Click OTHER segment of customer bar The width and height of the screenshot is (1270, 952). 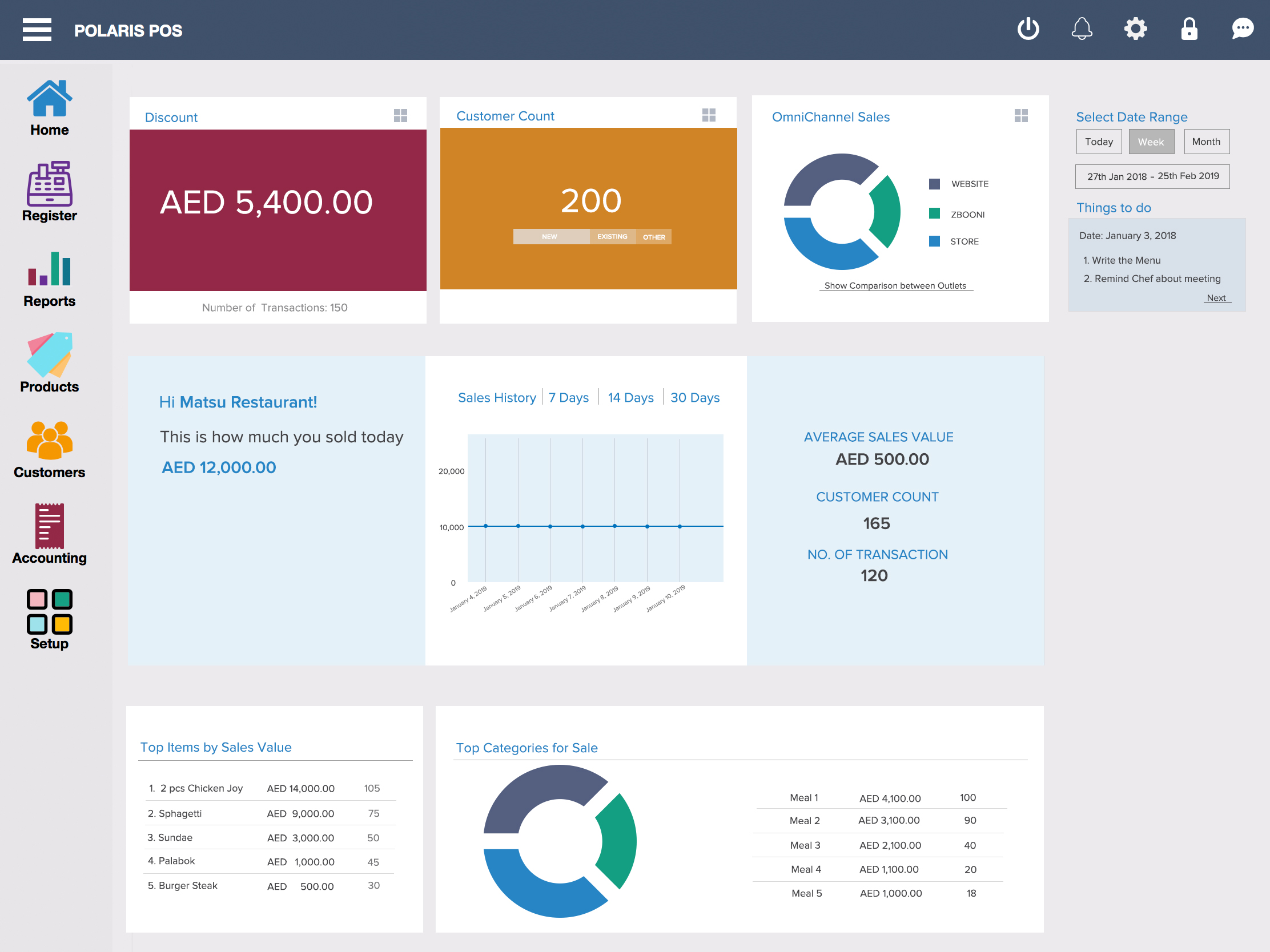653,236
